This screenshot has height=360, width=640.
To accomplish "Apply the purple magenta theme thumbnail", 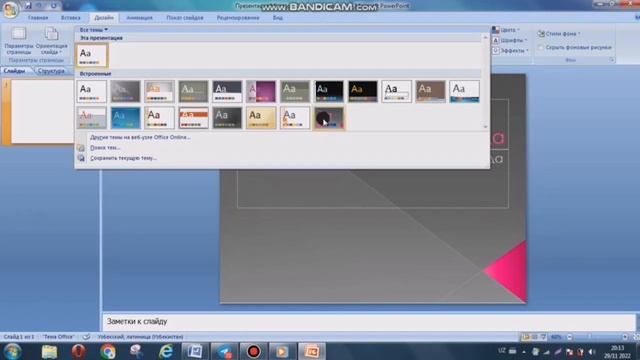I will (x=261, y=91).
